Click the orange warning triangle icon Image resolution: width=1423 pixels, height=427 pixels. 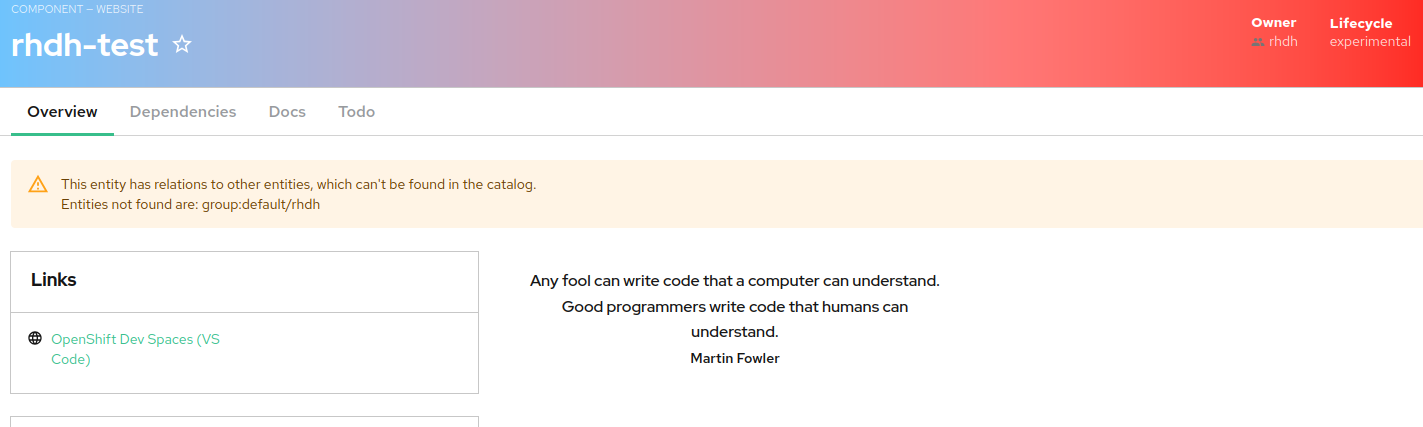(38, 184)
